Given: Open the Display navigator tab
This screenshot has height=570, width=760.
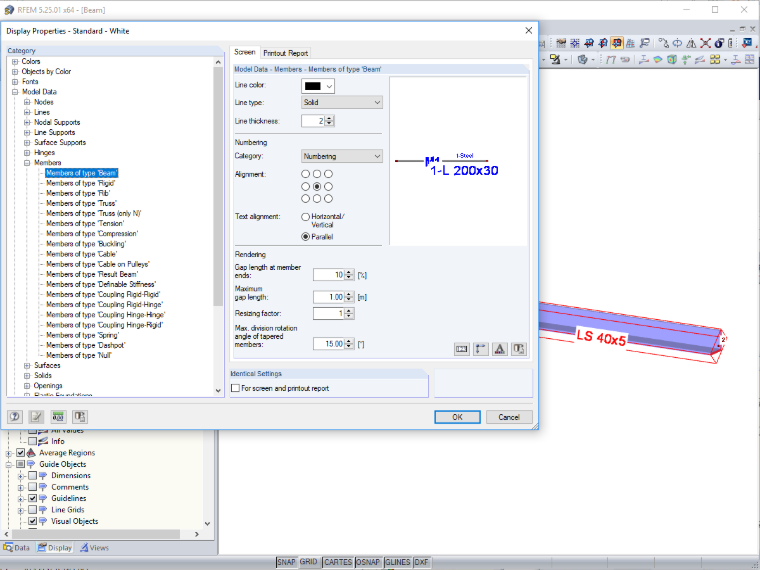Looking at the screenshot, I should pos(55,548).
